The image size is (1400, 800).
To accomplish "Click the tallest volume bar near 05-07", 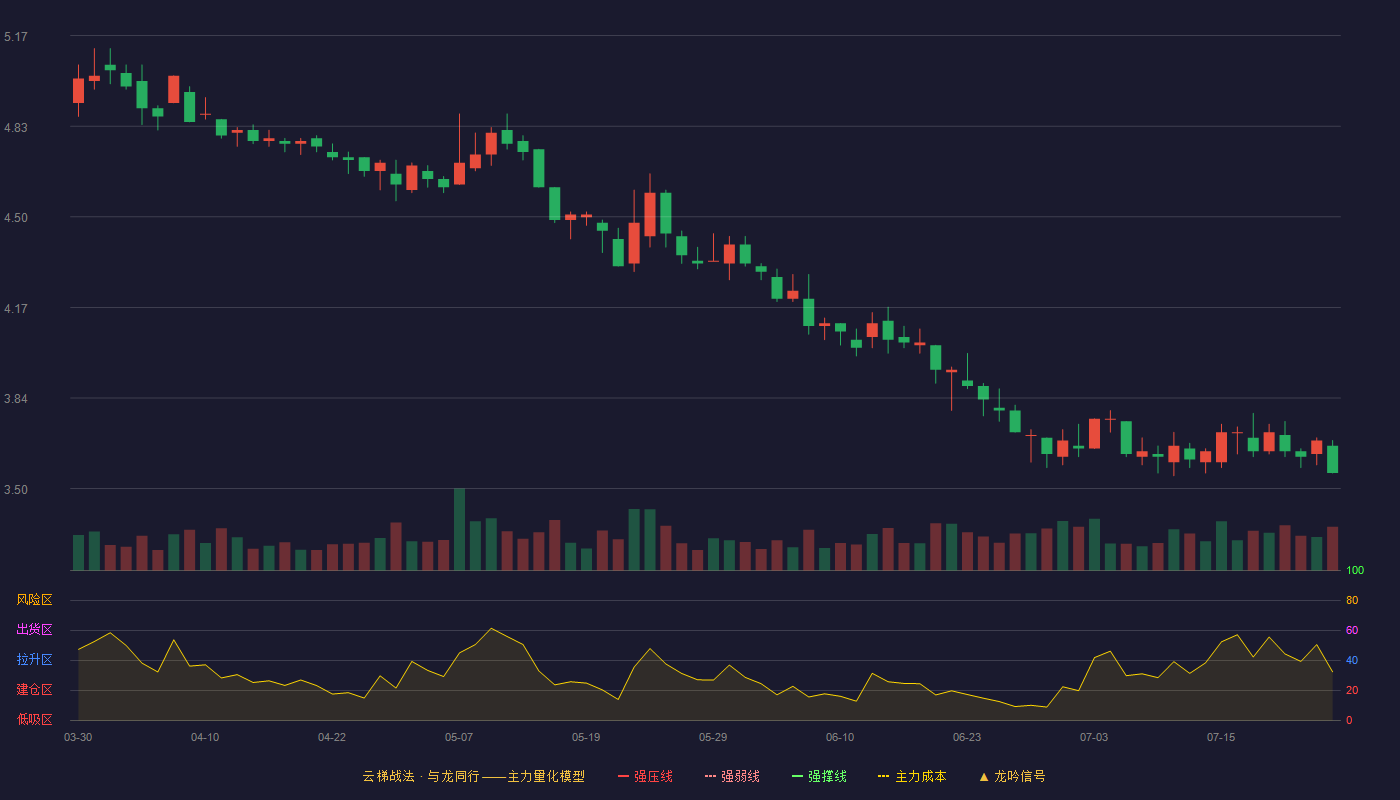I will [x=459, y=529].
